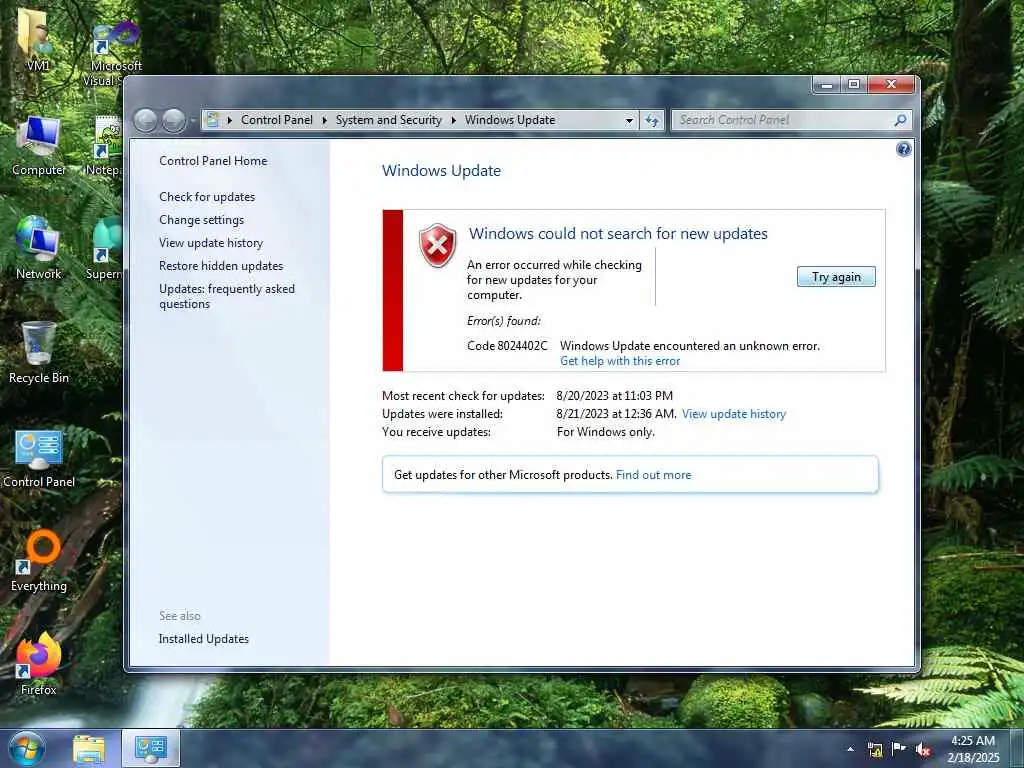Click the Control Panel breadcrumb

tap(276, 120)
